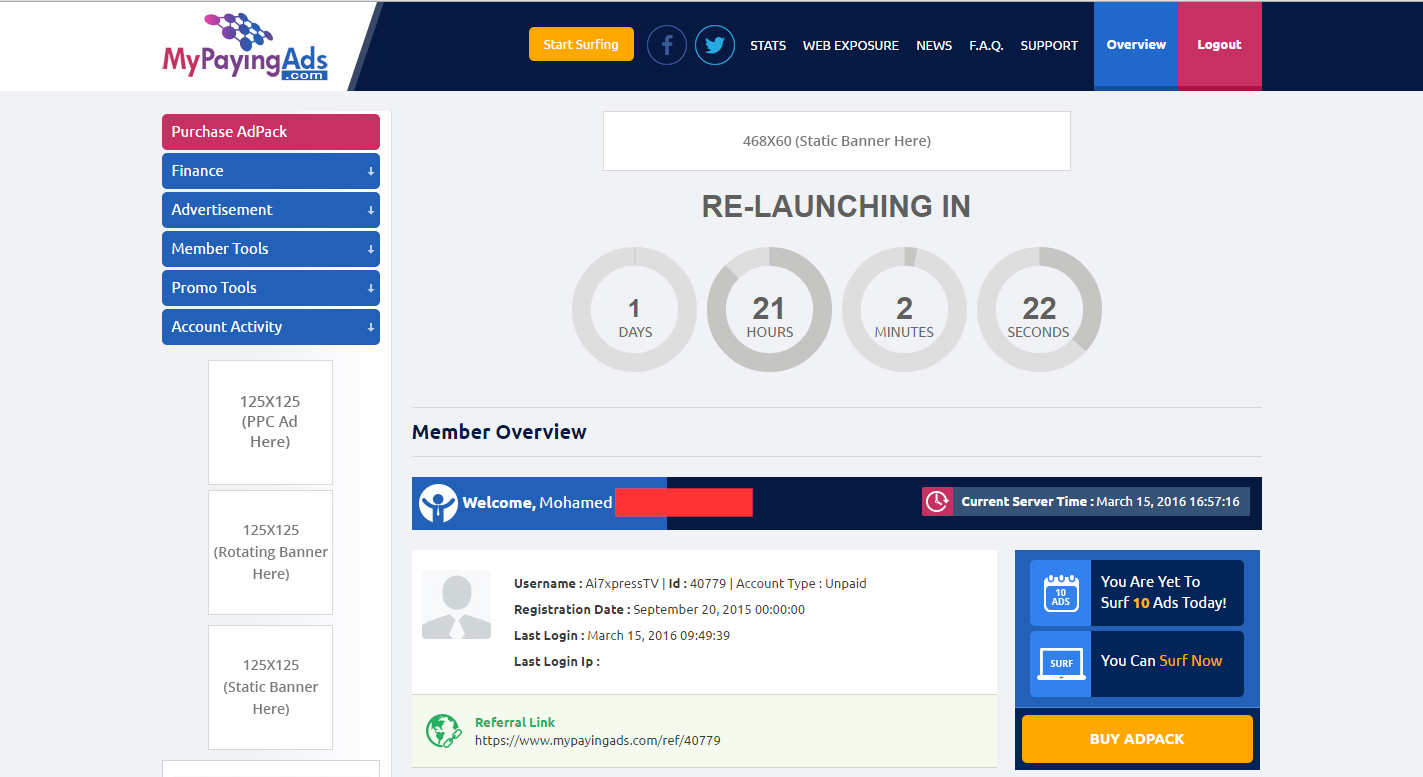Screen dimensions: 1423x777
Task: Click the 'You Are Yet To Surf 10 Ads Today!' text
Action: tap(1164, 593)
